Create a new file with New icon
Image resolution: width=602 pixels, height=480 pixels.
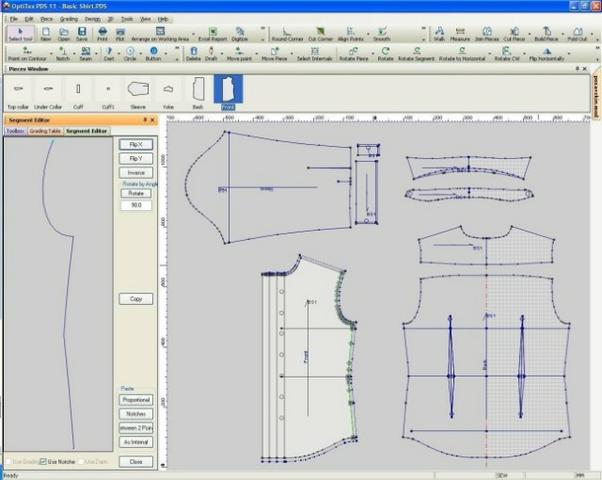tap(46, 34)
